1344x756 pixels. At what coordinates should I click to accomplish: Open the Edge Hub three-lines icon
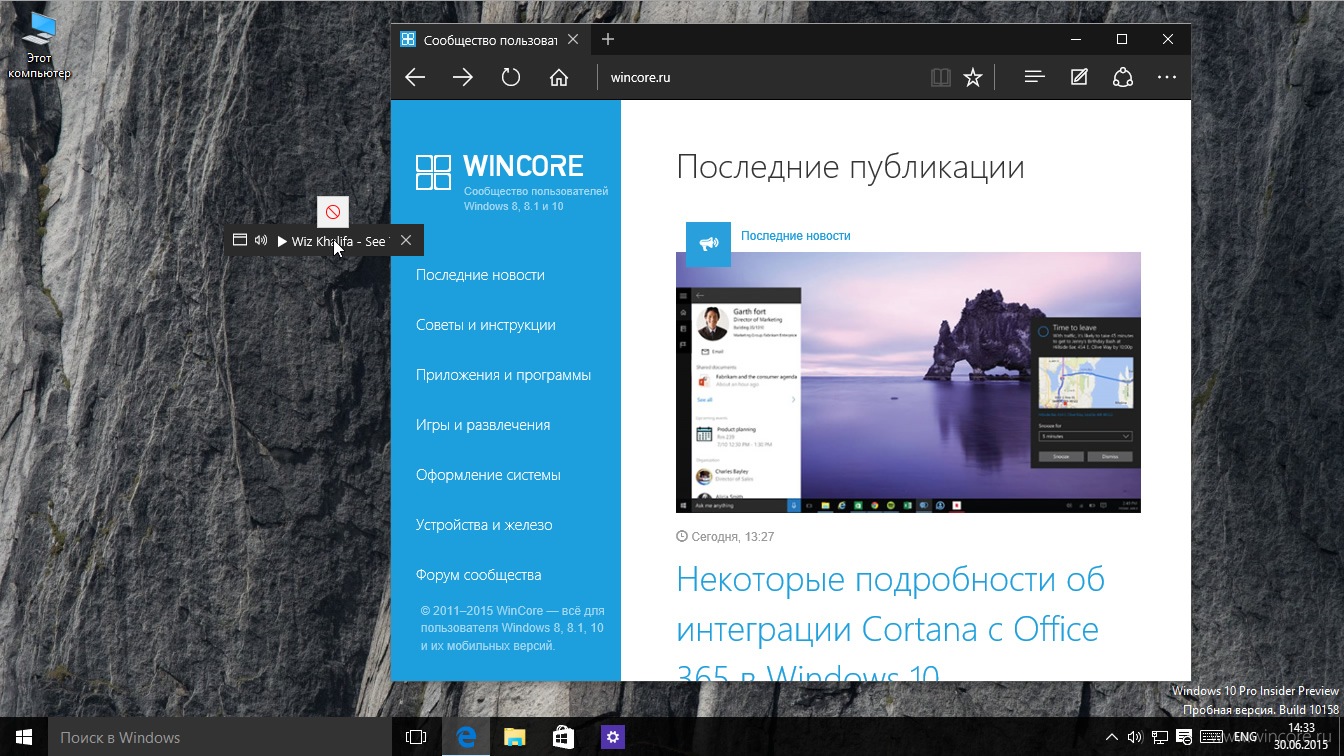coord(1035,77)
